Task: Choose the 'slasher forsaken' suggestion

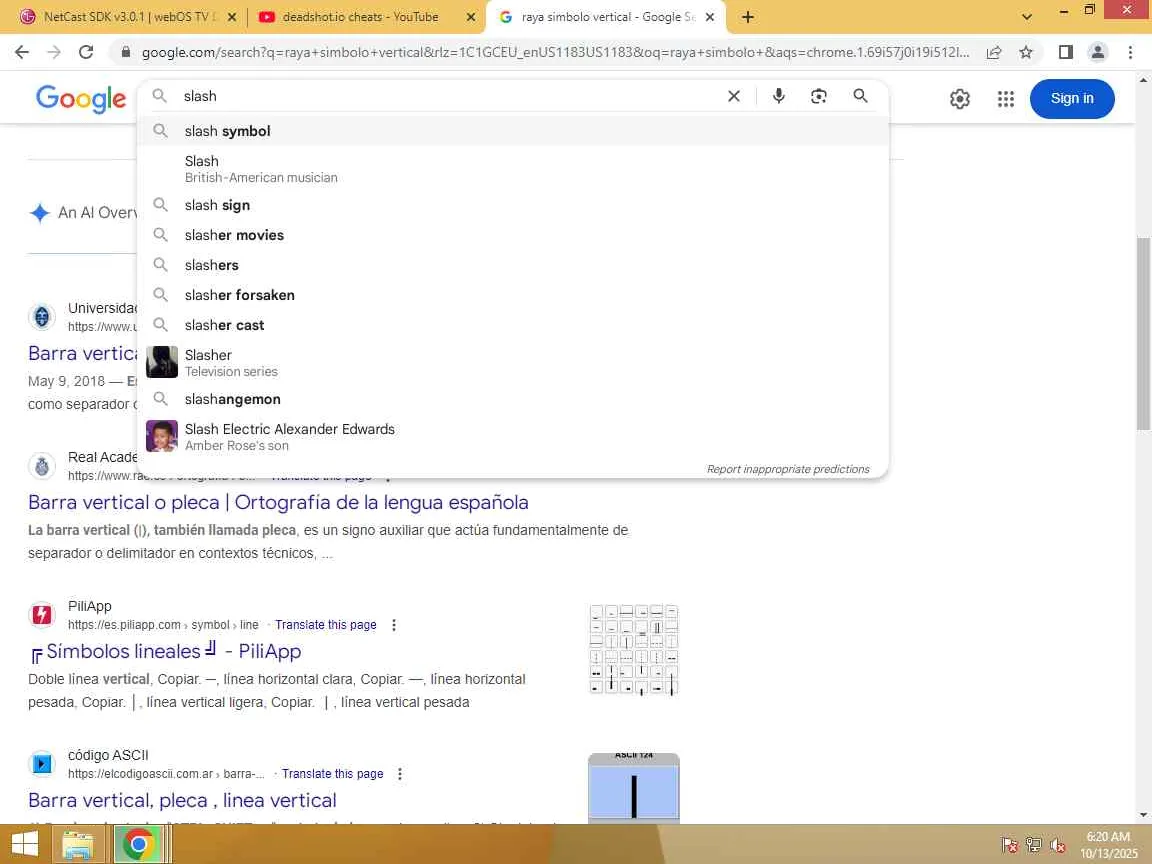Action: (513, 295)
